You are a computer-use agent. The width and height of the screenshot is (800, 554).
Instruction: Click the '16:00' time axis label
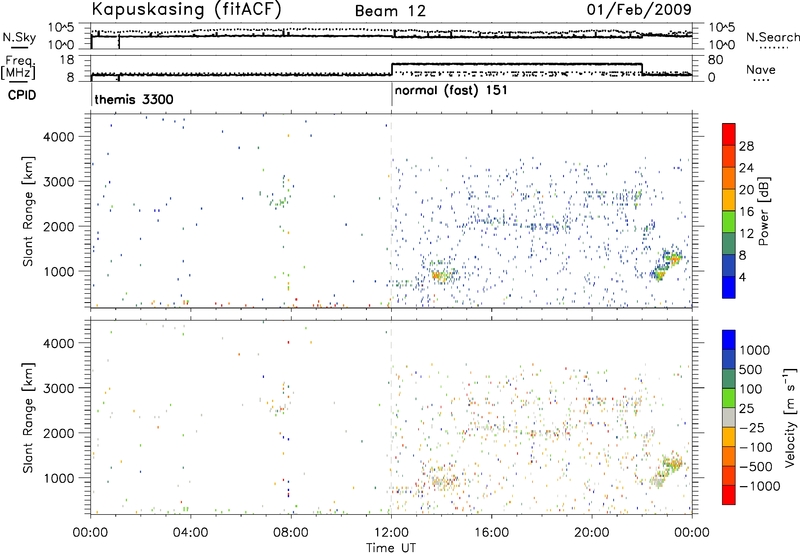491,533
